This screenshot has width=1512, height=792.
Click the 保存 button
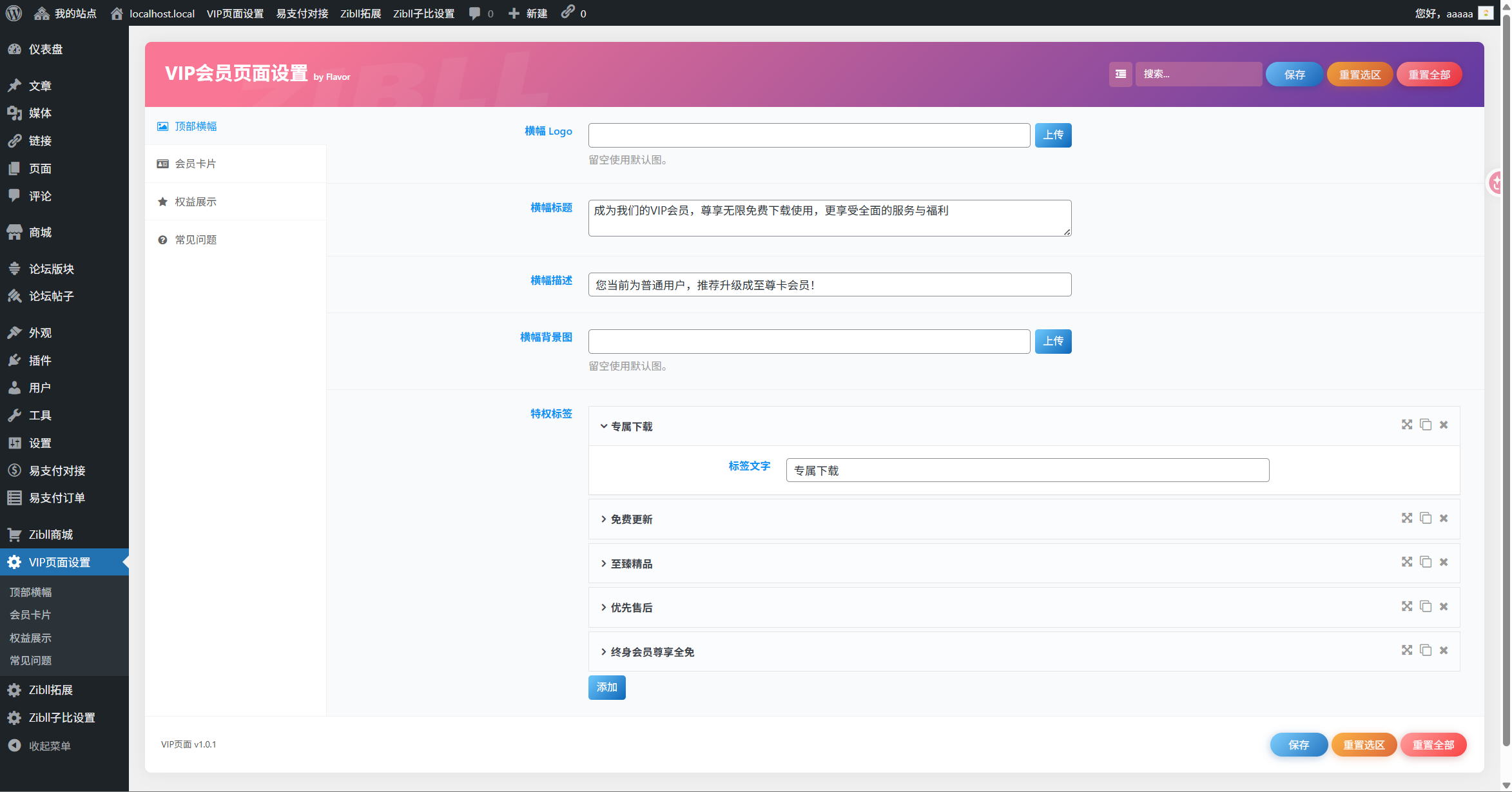click(x=1294, y=74)
